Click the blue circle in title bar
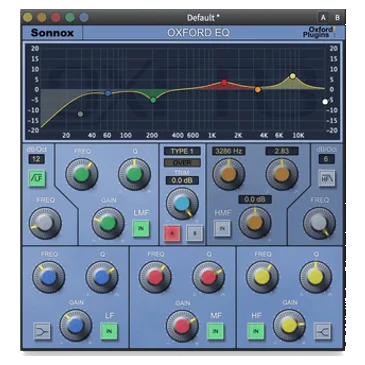Image resolution: width=365 pixels, height=365 pixels. [84, 17]
